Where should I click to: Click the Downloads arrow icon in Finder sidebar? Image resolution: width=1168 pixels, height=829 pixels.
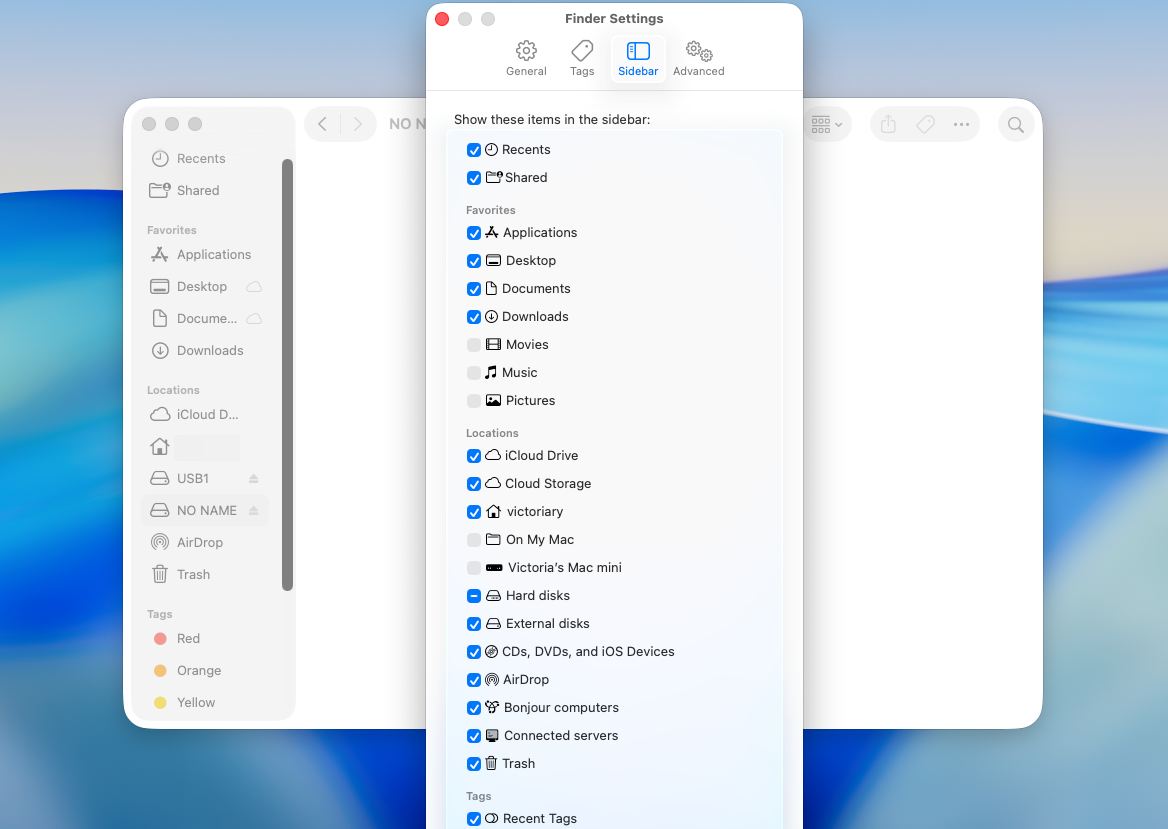click(160, 351)
